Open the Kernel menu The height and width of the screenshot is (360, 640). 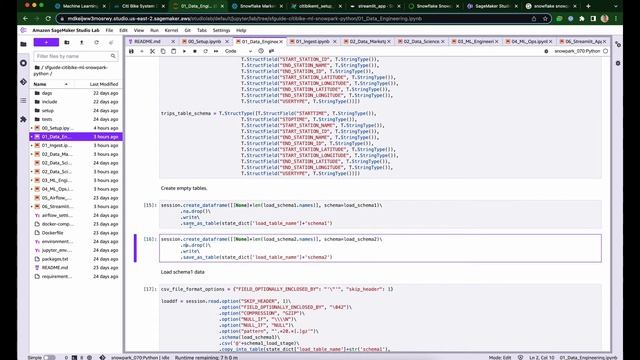(171, 31)
